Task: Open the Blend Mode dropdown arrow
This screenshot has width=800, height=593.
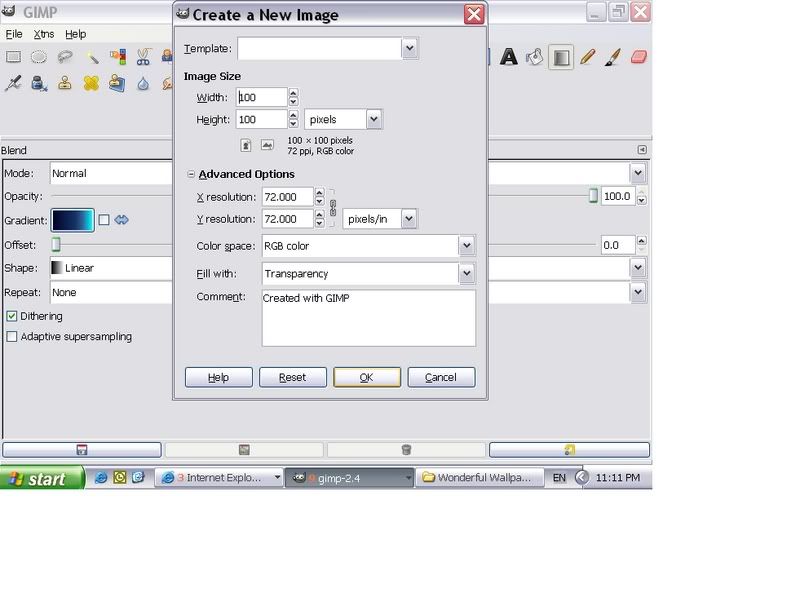Action: tap(638, 173)
